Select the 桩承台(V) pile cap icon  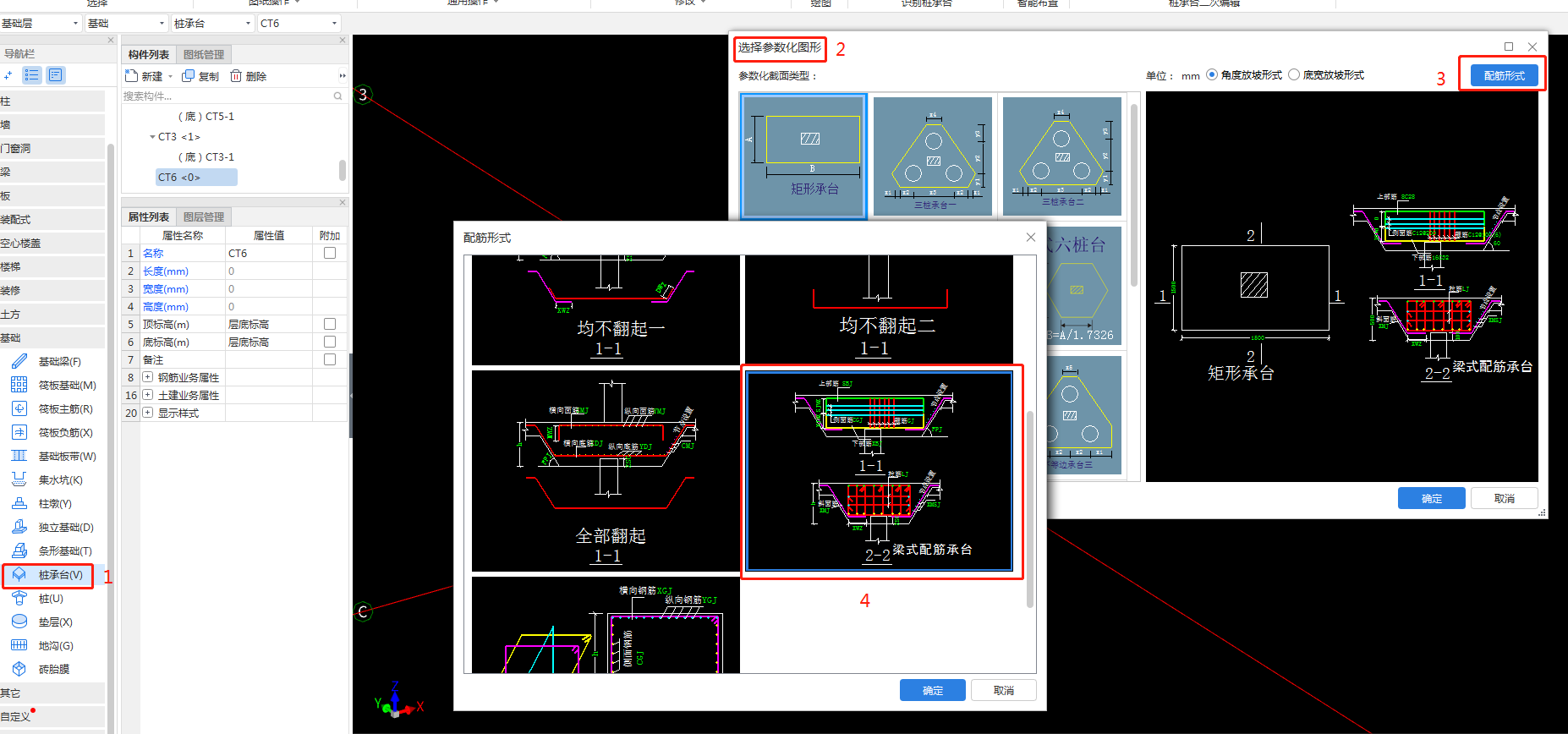(19, 574)
